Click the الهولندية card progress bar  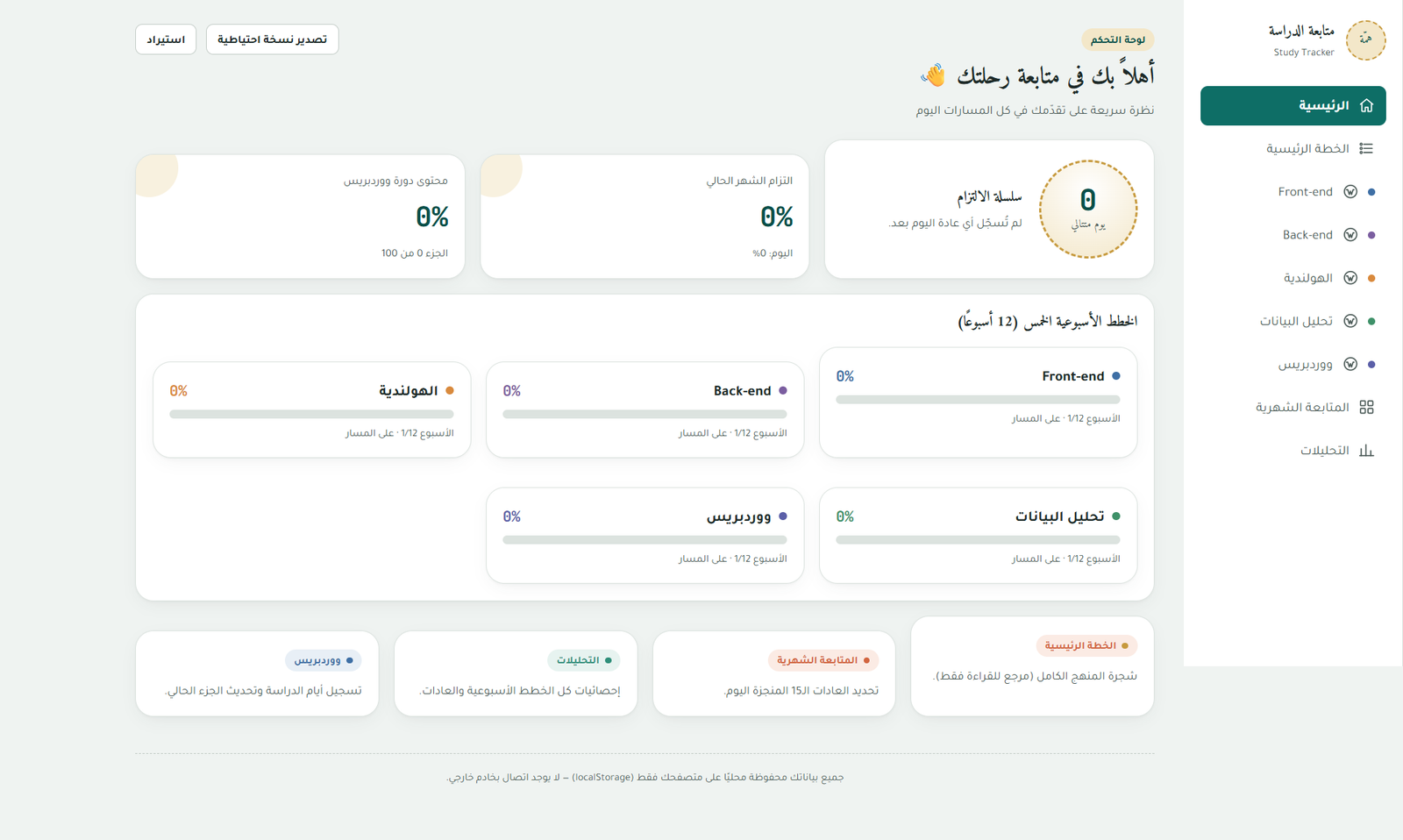[x=311, y=414]
